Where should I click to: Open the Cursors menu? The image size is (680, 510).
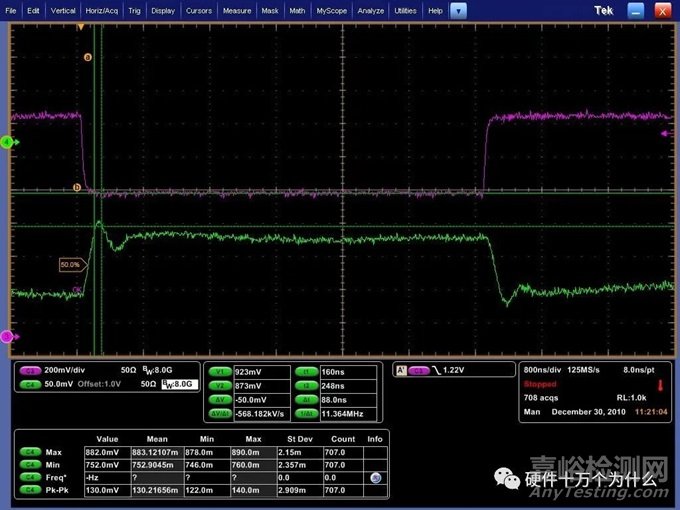pyautogui.click(x=199, y=10)
